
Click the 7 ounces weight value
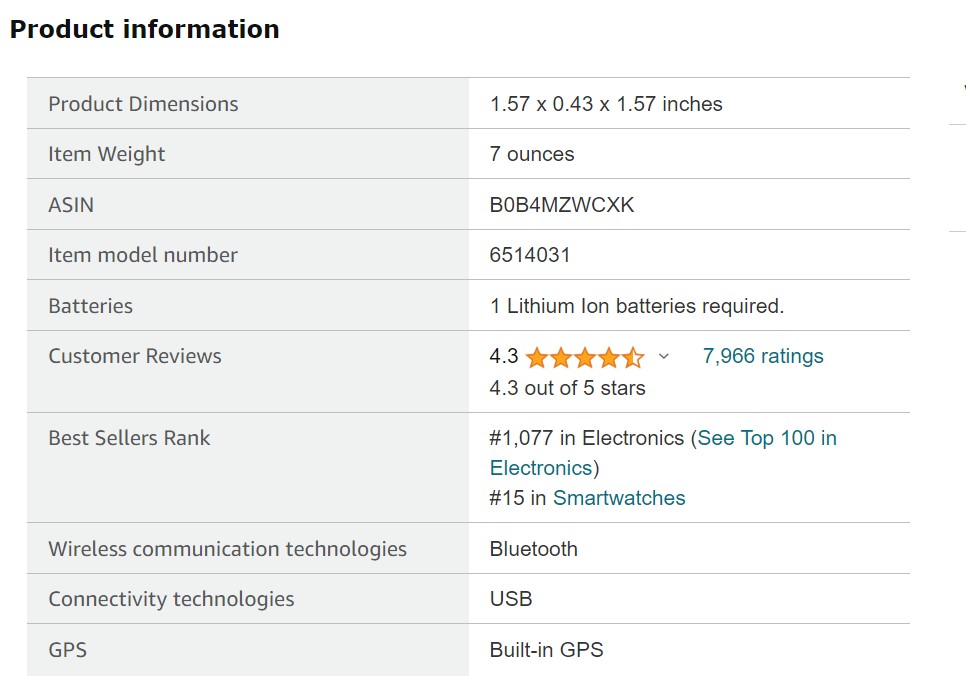(532, 154)
